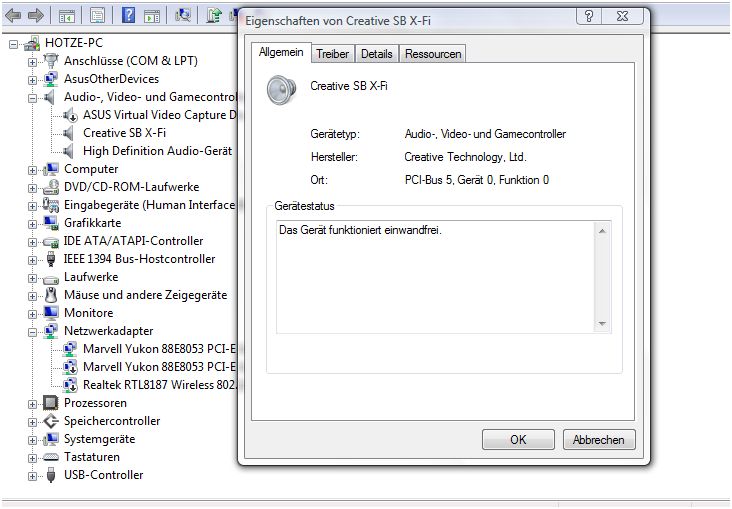Image resolution: width=732 pixels, height=509 pixels.
Task: Click the 'Das Gerät funktioniert einwandfrei.' status text
Action: [x=360, y=230]
